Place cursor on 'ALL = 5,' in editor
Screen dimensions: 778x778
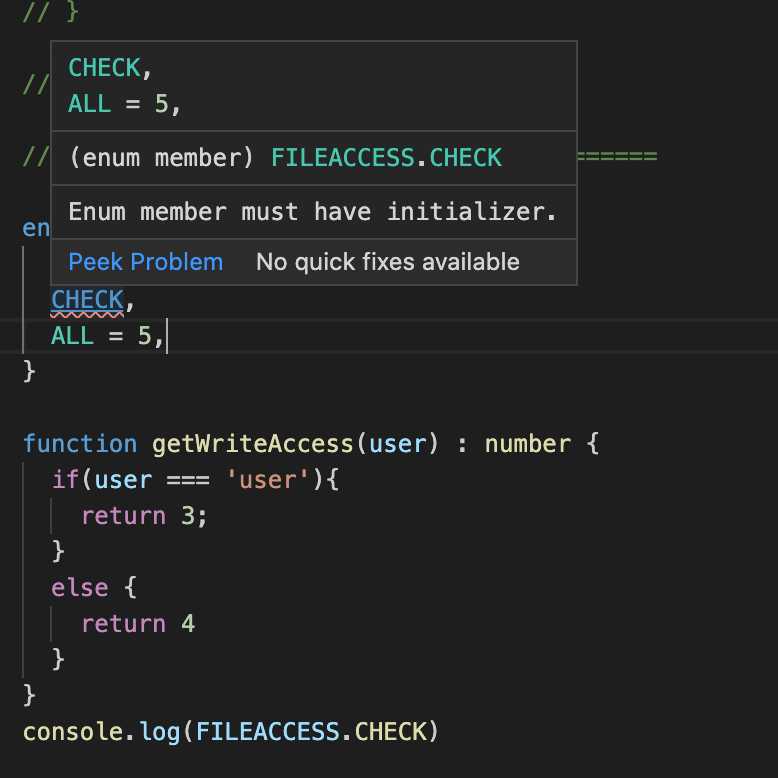pyautogui.click(x=107, y=336)
